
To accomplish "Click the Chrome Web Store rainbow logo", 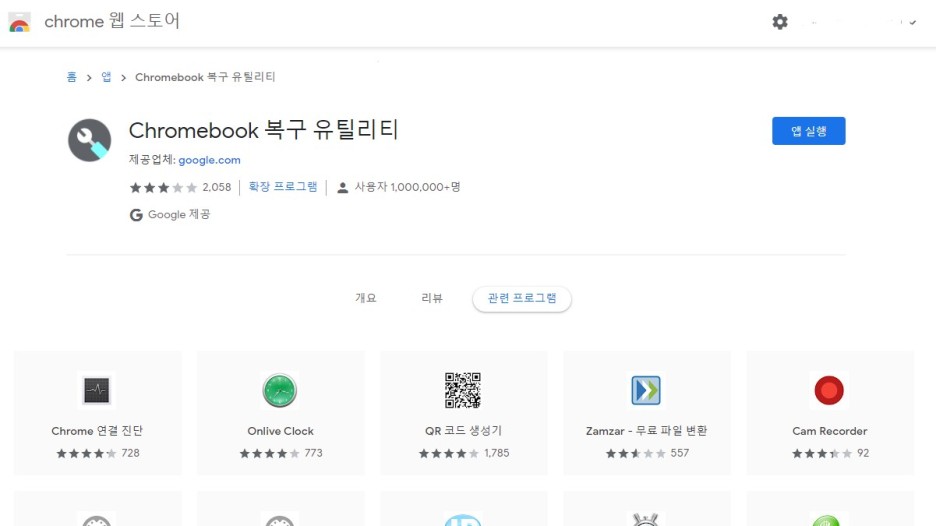I will pyautogui.click(x=20, y=22).
